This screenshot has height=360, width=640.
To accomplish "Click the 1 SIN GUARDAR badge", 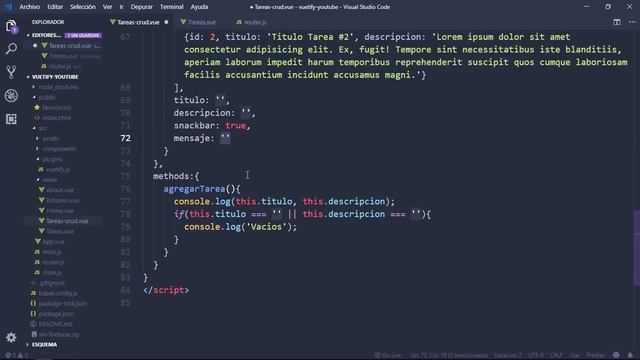I will pyautogui.click(x=83, y=36).
